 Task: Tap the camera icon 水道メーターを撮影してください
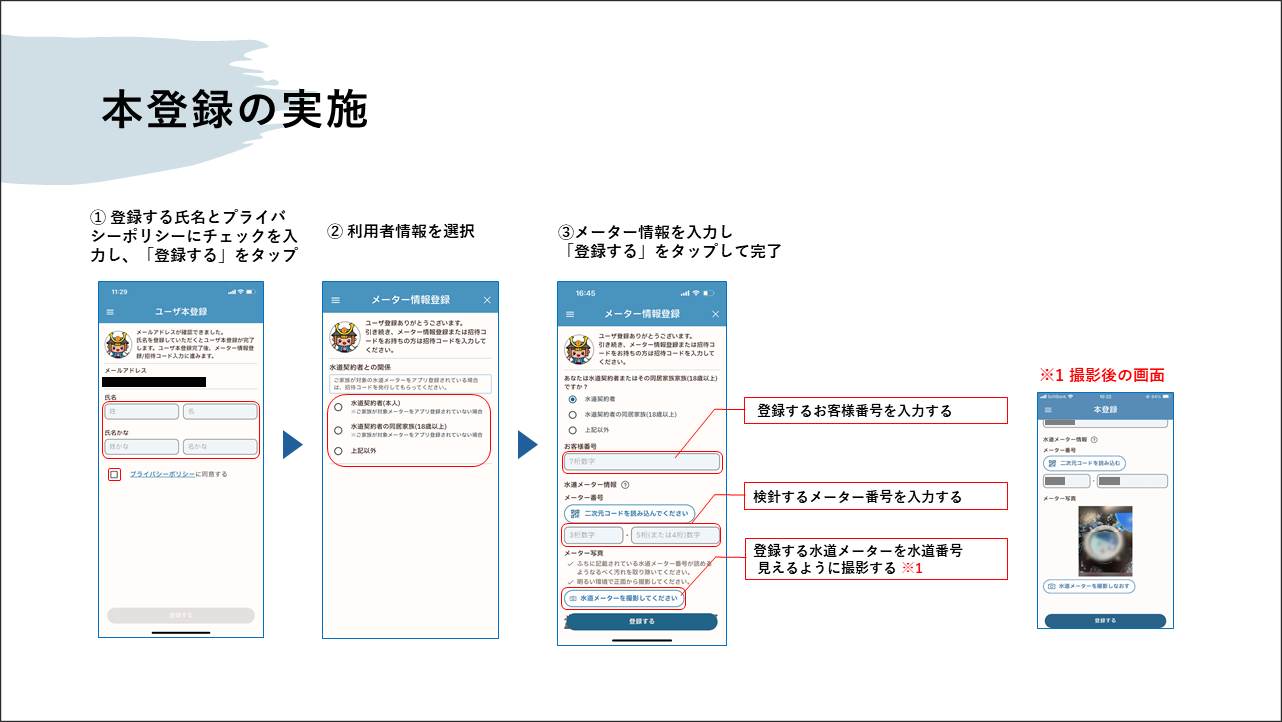point(573,597)
